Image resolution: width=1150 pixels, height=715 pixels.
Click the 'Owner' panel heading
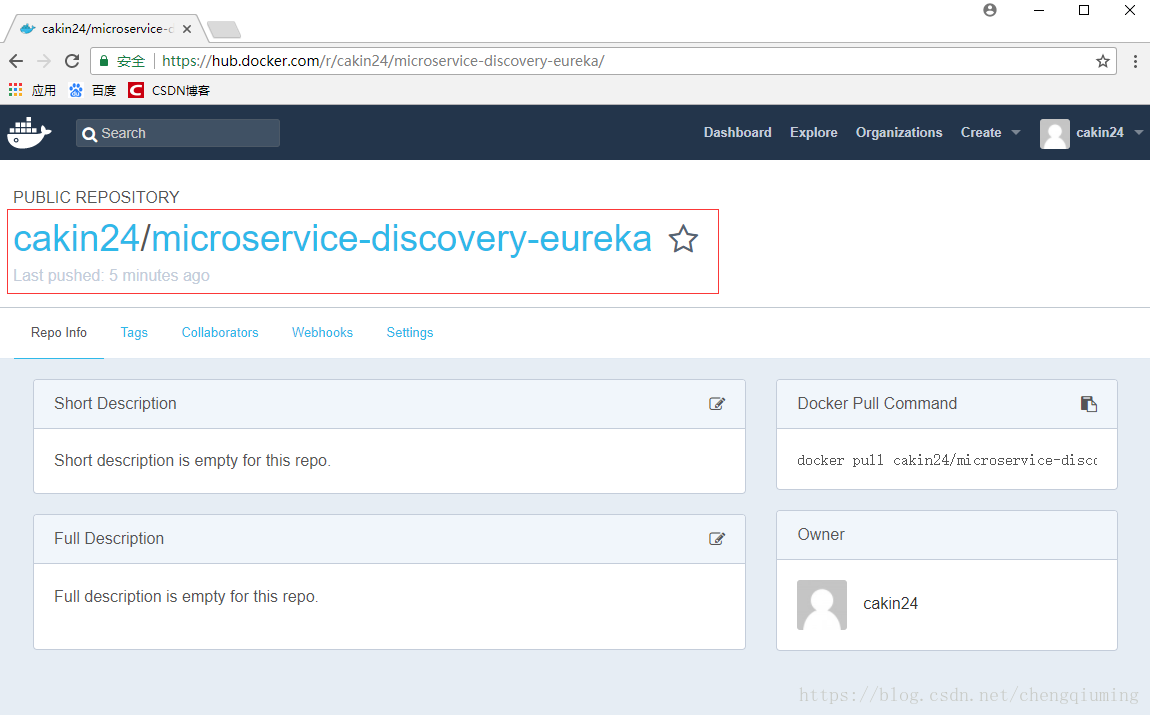(821, 535)
